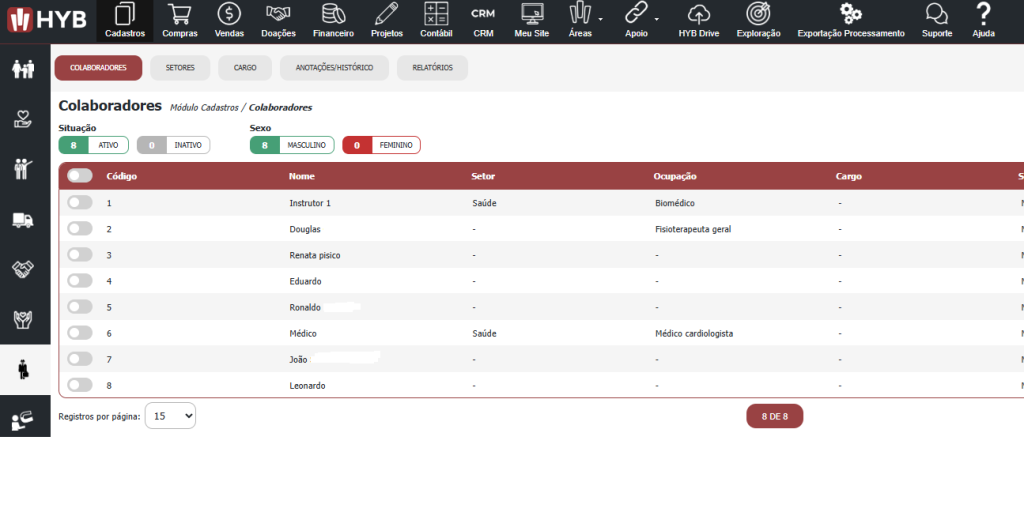Open the Financeiro coins module
Image resolution: width=1024 pixels, height=512 pixels.
[333, 20]
